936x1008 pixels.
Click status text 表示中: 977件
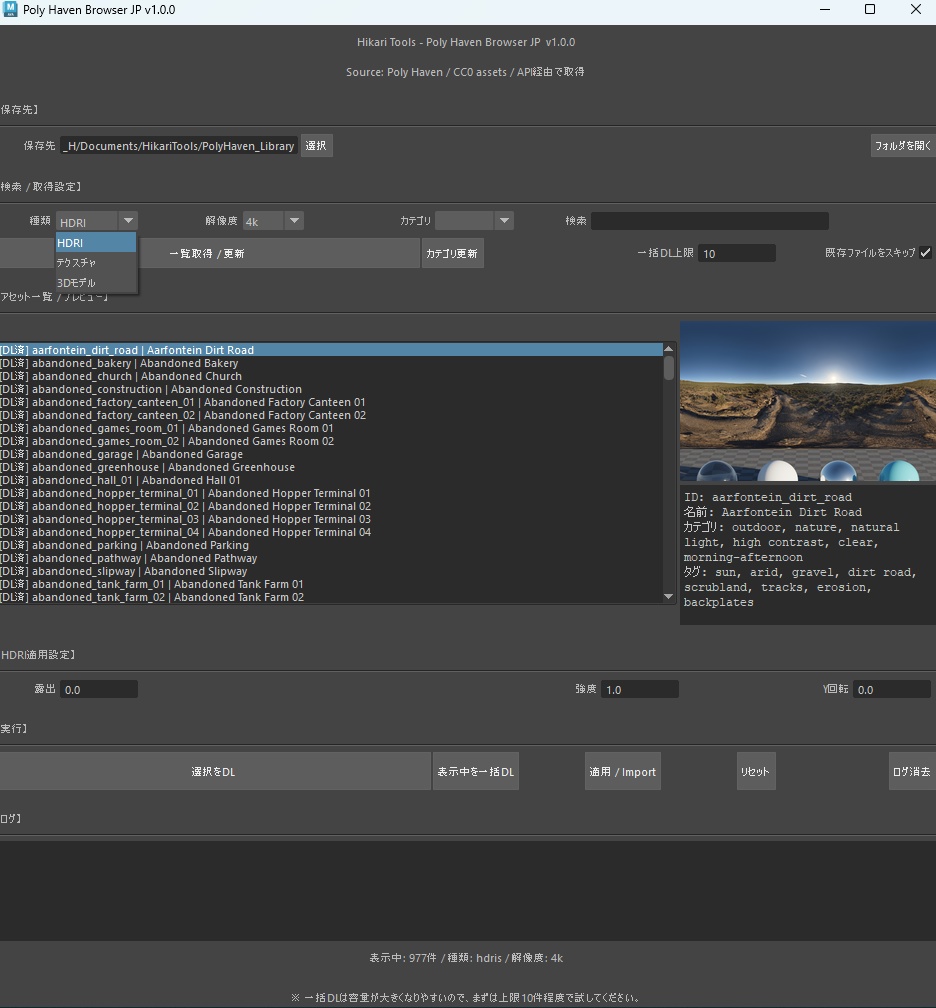pyautogui.click(x=402, y=958)
